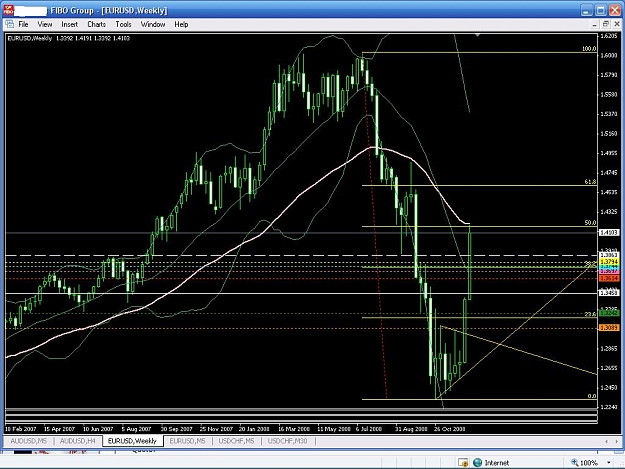
Task: Click the yellow price label 1.3794
Action: 609,261
